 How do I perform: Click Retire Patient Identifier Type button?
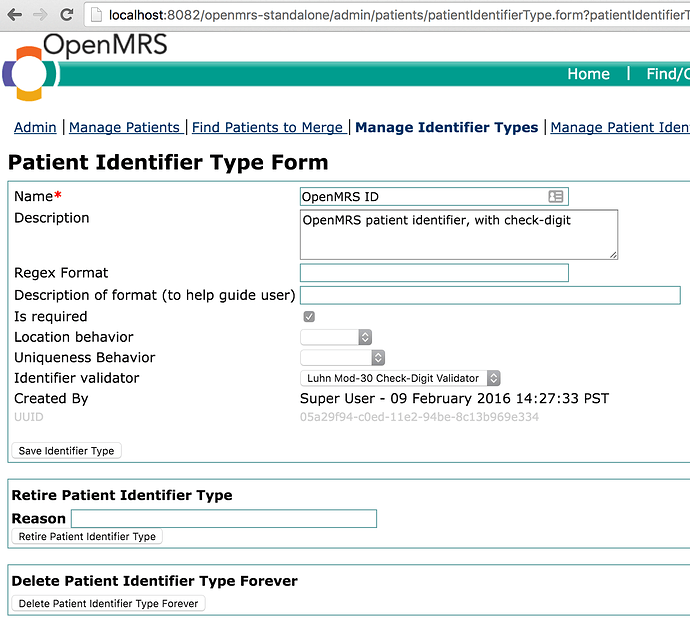tap(87, 537)
